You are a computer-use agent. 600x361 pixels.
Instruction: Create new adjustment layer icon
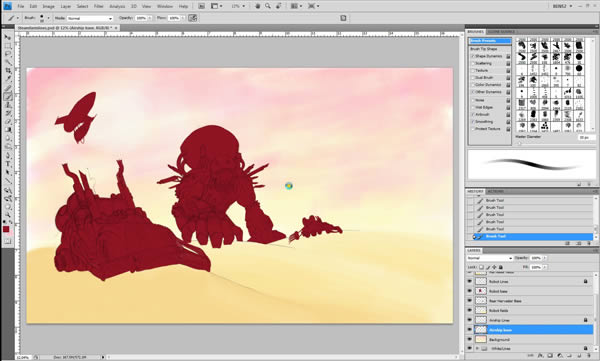coord(559,356)
